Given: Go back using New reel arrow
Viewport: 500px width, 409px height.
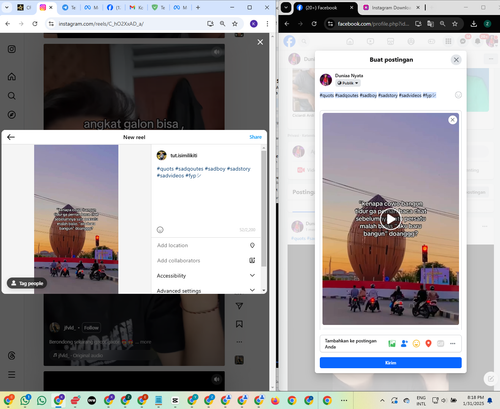Looking at the screenshot, I should (11, 137).
